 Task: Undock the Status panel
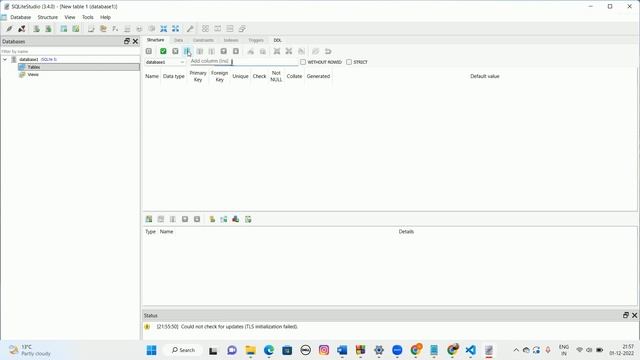[x=626, y=315]
